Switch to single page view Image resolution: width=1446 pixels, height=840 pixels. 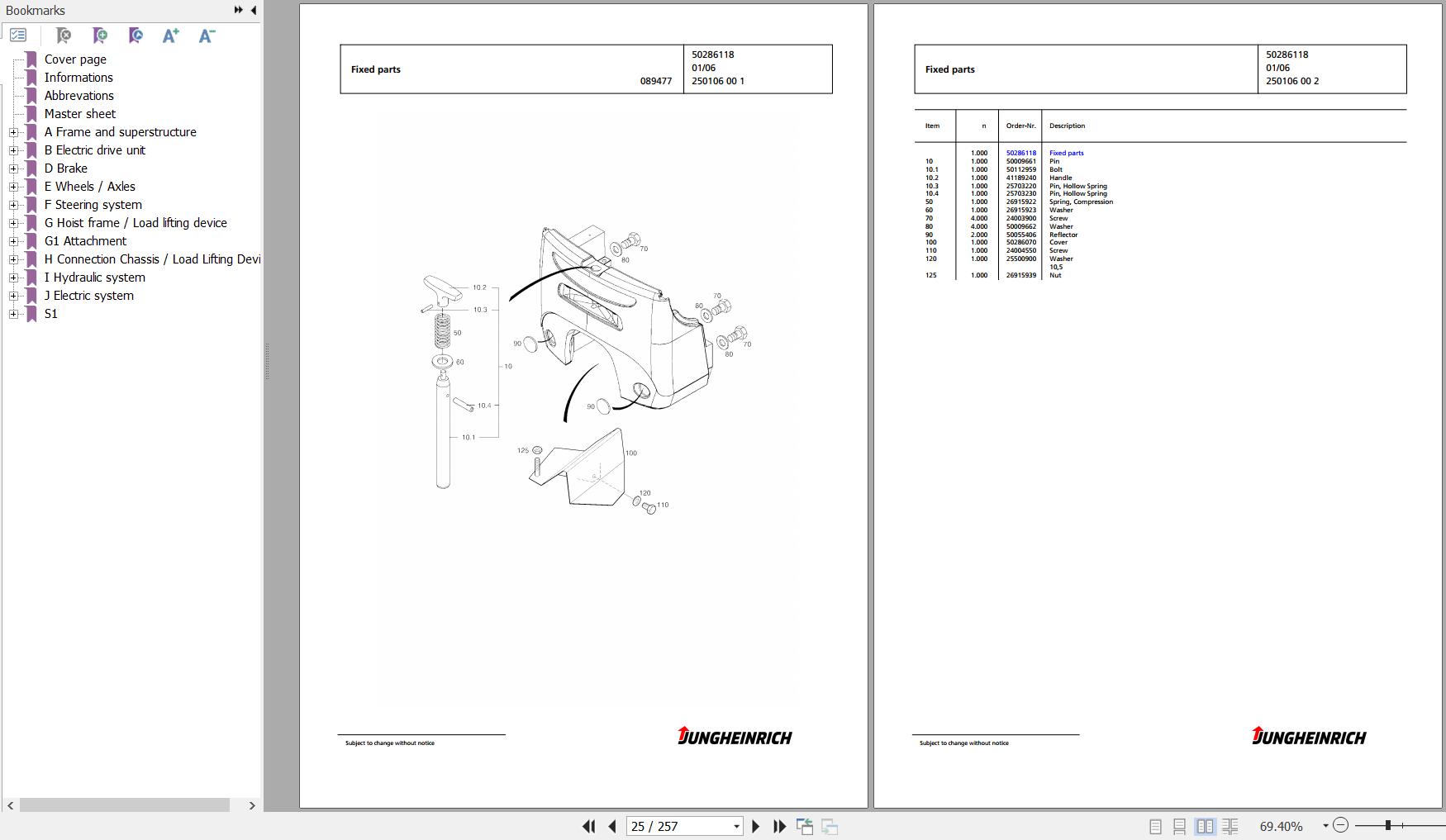1155,826
